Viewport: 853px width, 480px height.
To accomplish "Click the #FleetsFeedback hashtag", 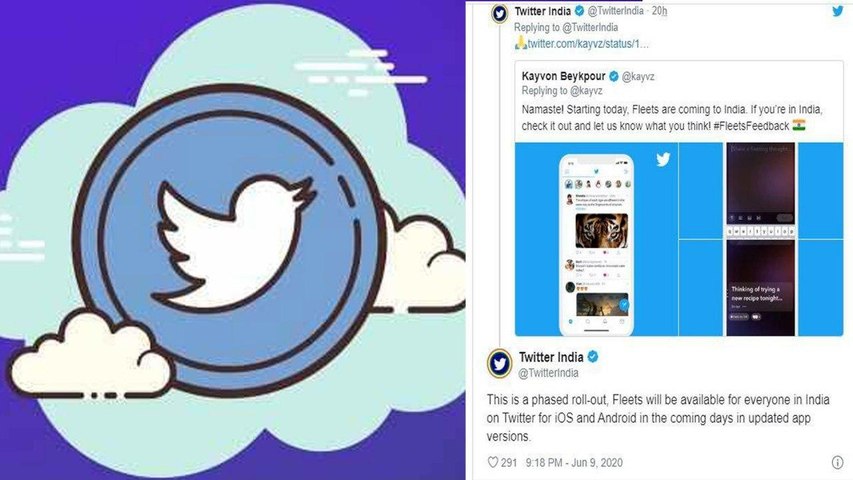I will click(x=751, y=126).
